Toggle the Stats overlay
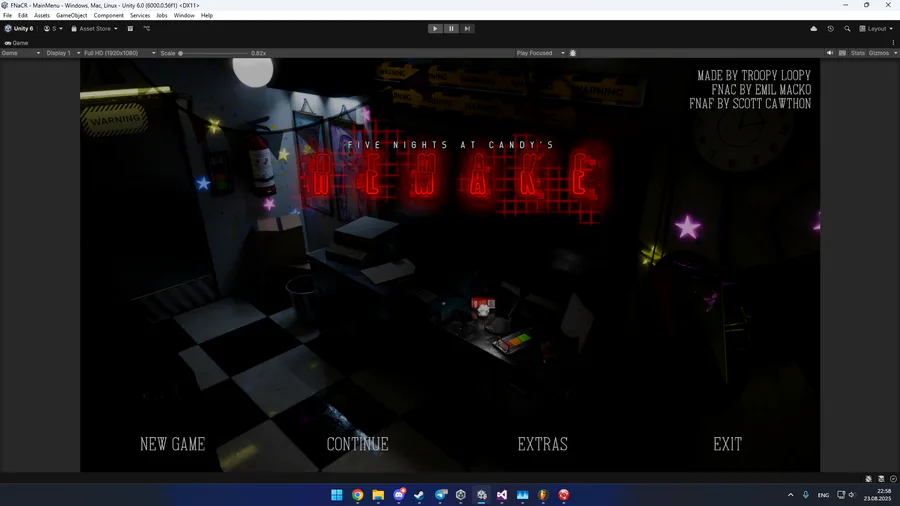The image size is (900, 506). pyautogui.click(x=858, y=53)
